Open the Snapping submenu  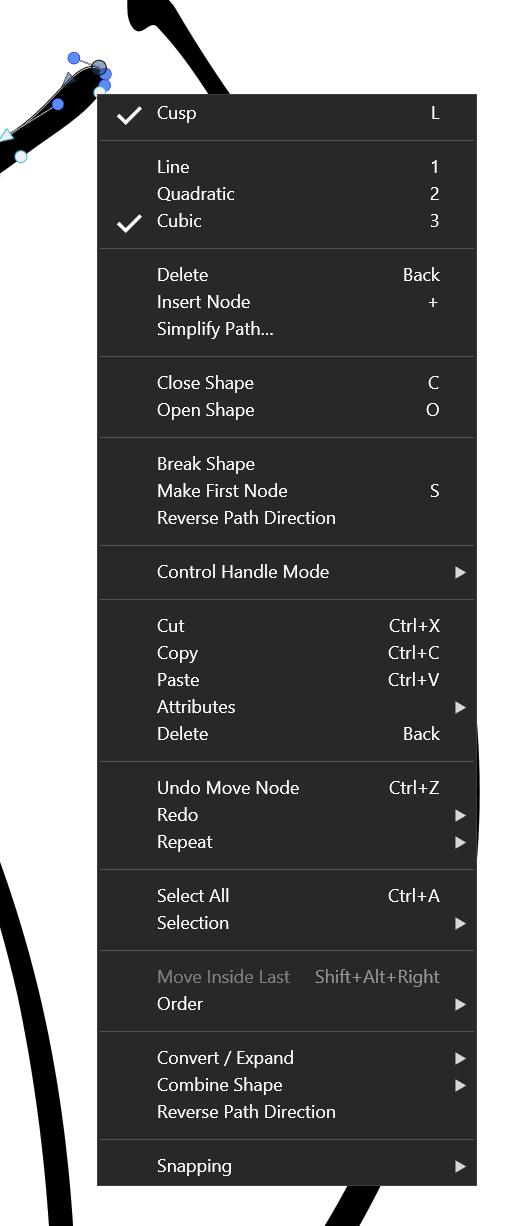click(x=286, y=1166)
